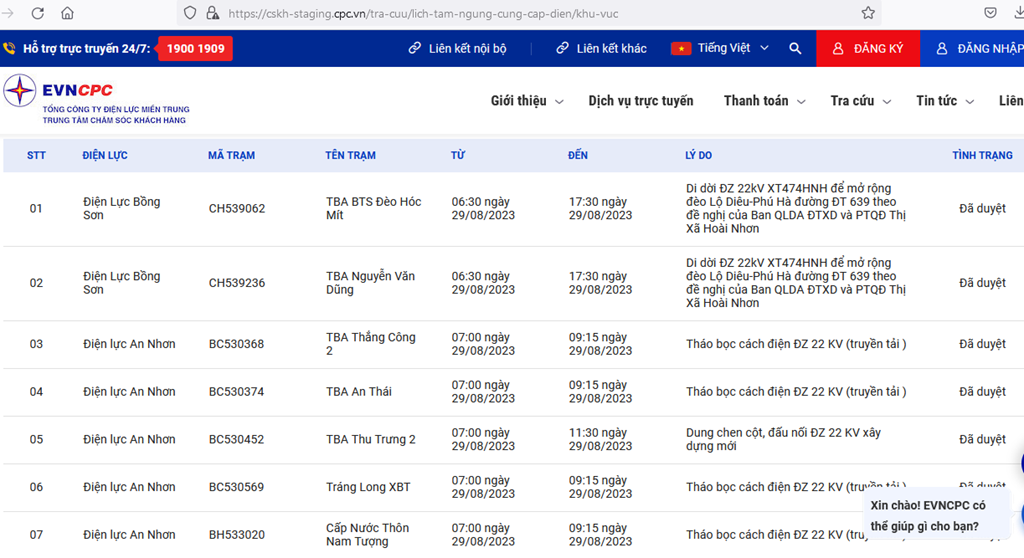Click the browser address bar URL

click(x=423, y=13)
